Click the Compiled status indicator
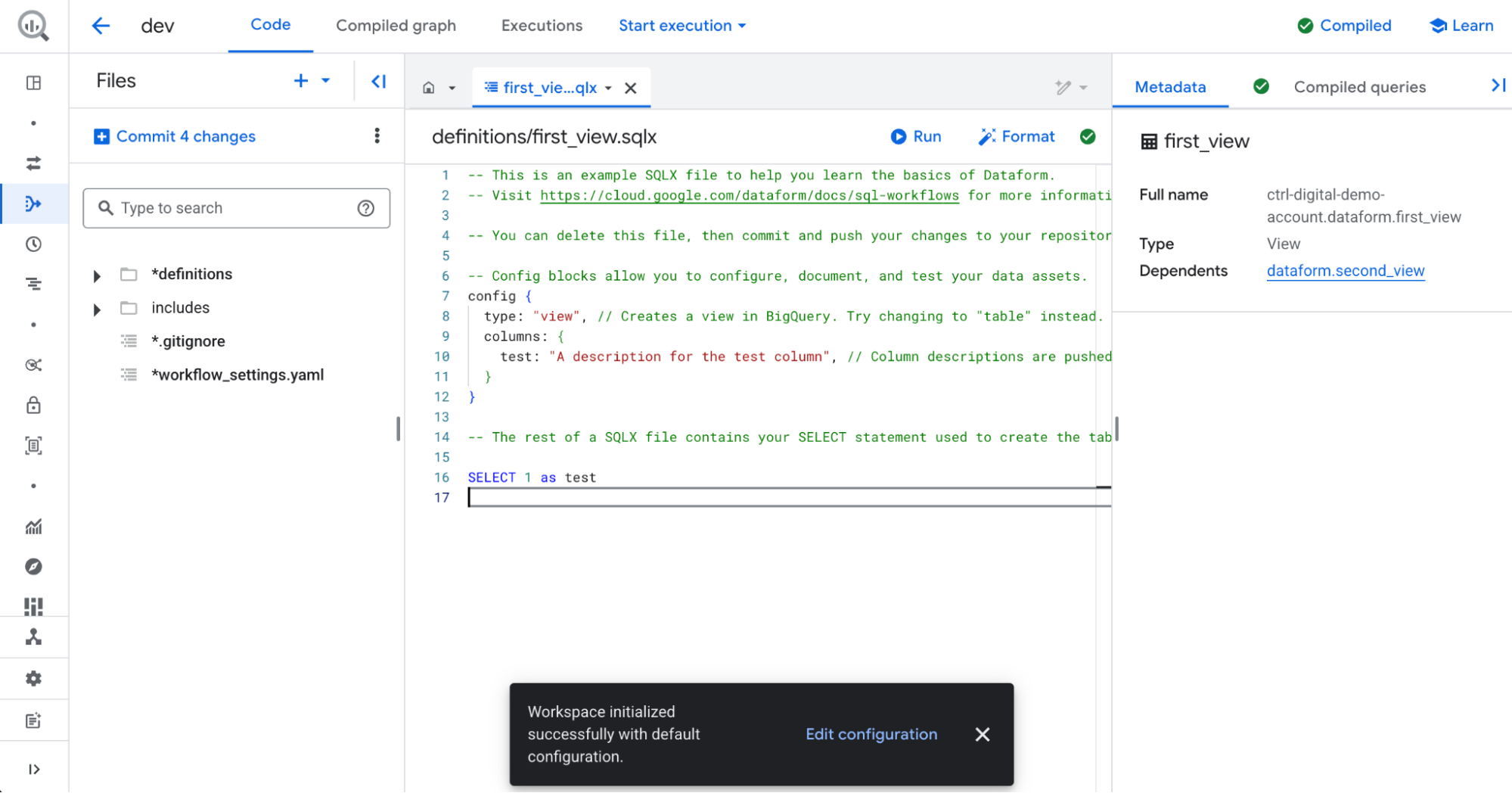 click(x=1344, y=26)
